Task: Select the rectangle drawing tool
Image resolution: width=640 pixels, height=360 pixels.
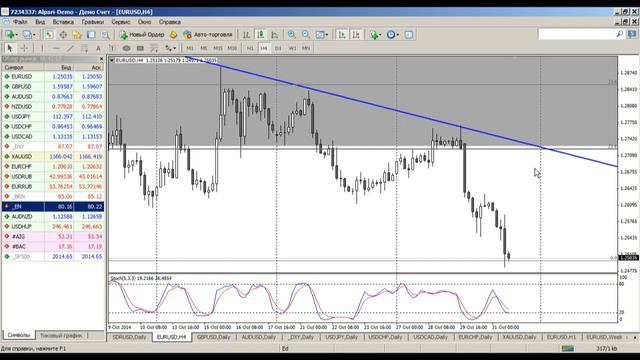Action: click(140, 48)
